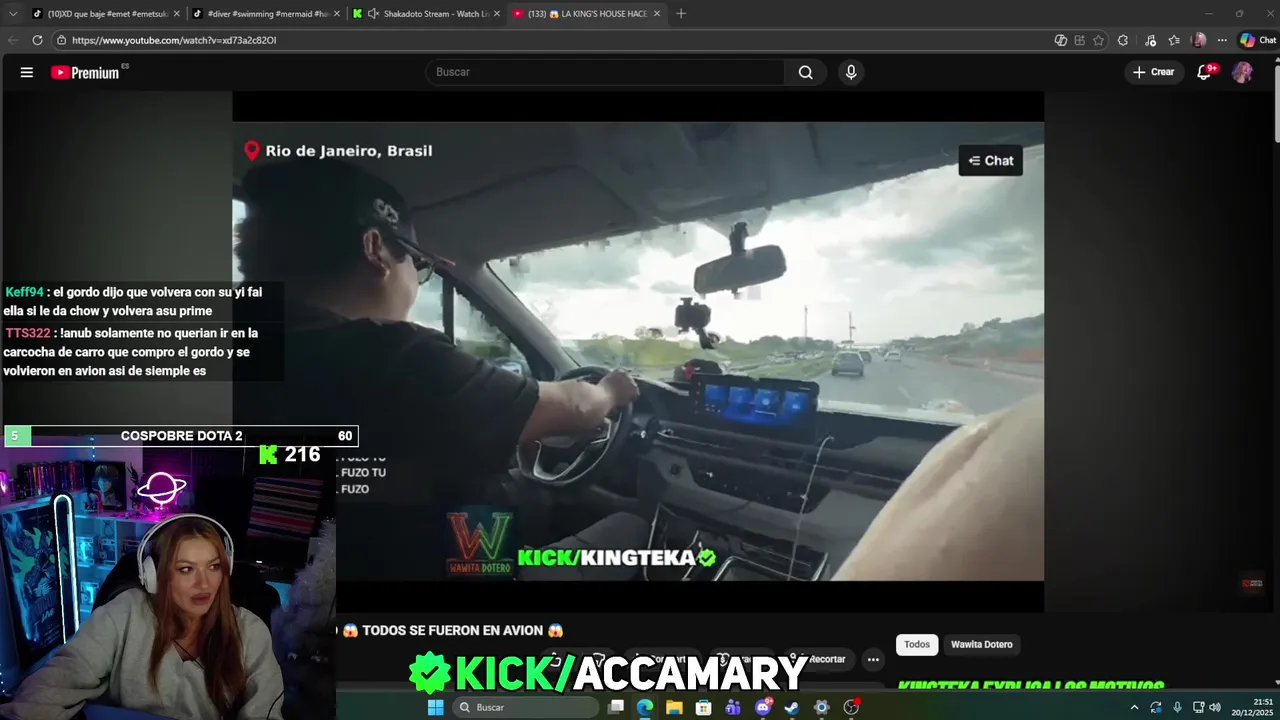Open the YouTube account avatar menu

[x=1242, y=72]
